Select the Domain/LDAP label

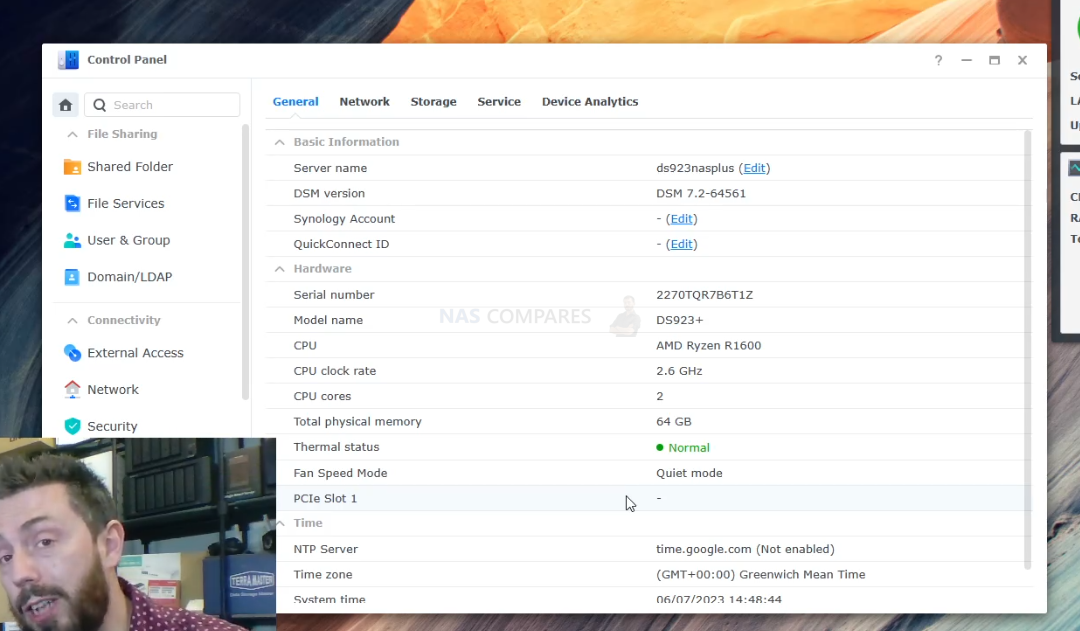point(129,276)
